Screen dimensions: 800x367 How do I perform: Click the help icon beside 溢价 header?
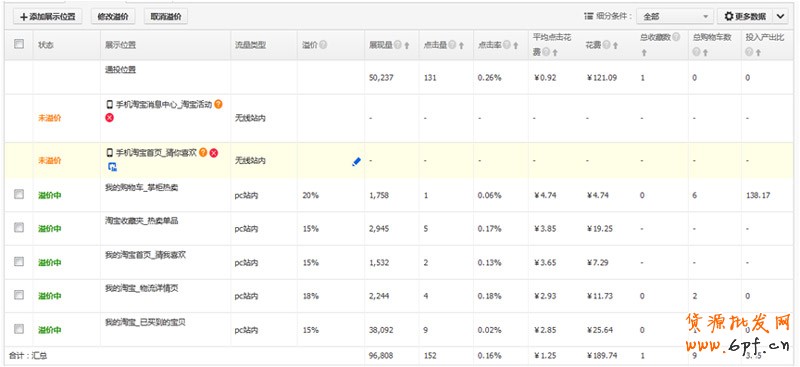tap(323, 45)
